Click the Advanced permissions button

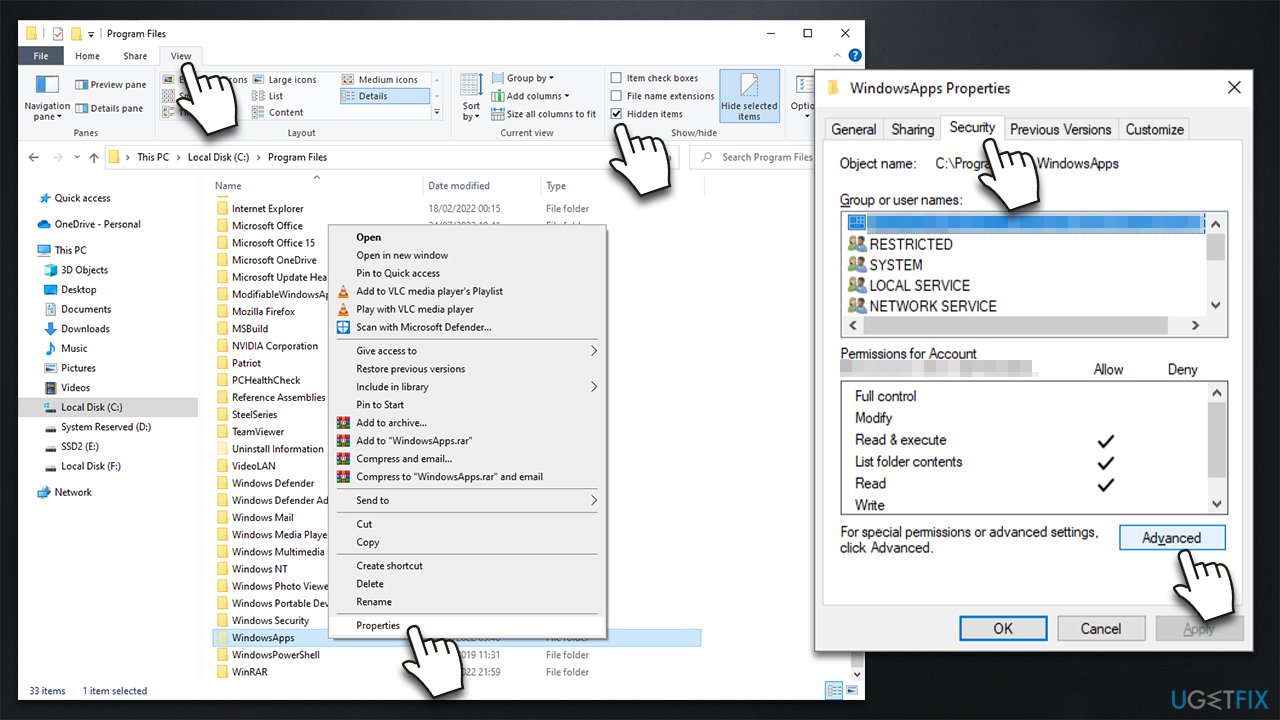pos(1172,537)
